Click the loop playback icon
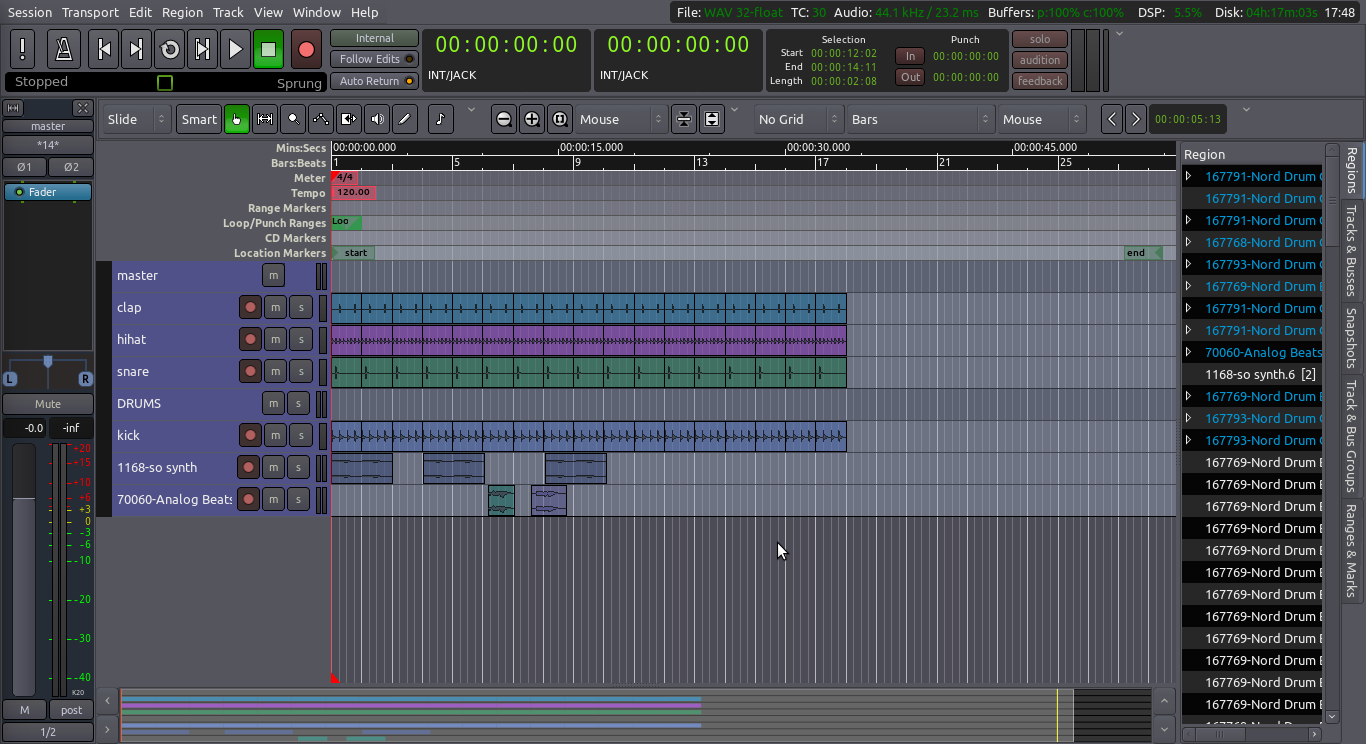This screenshot has height=744, width=1366. tap(169, 49)
